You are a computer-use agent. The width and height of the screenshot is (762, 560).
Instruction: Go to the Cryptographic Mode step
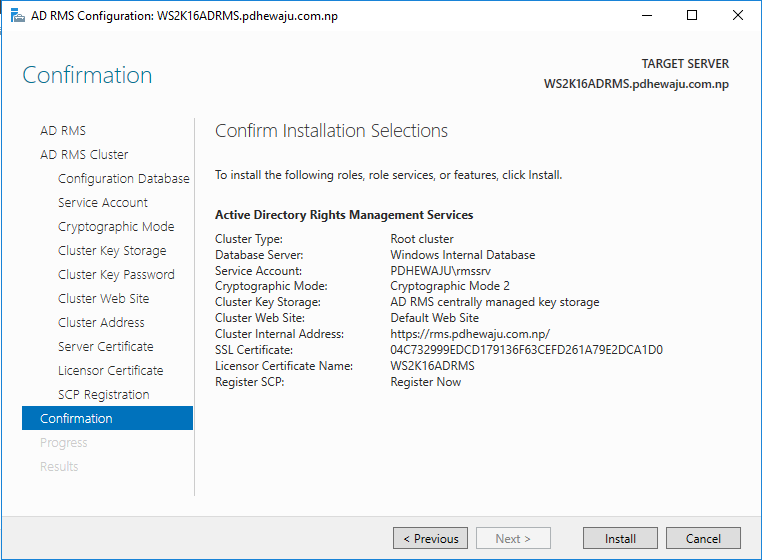point(116,227)
